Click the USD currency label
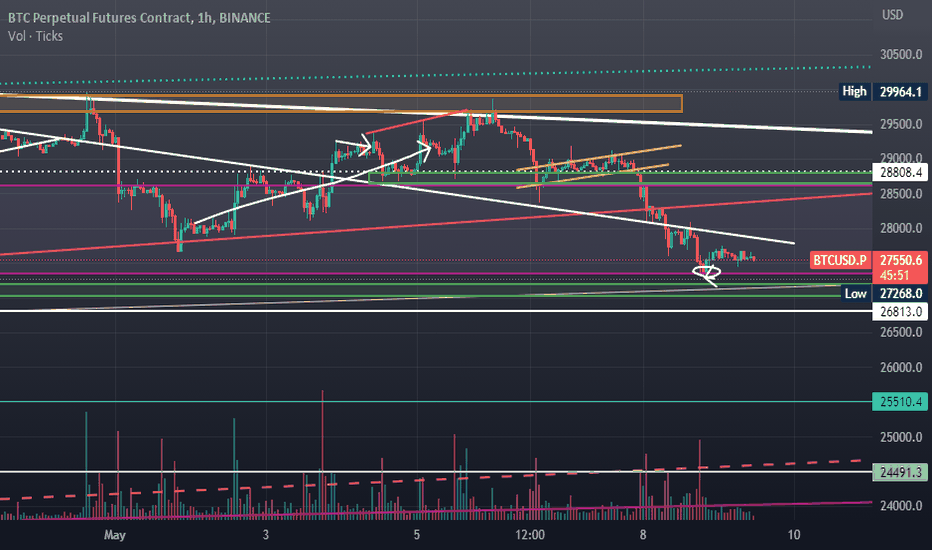932x550 pixels. pos(892,15)
